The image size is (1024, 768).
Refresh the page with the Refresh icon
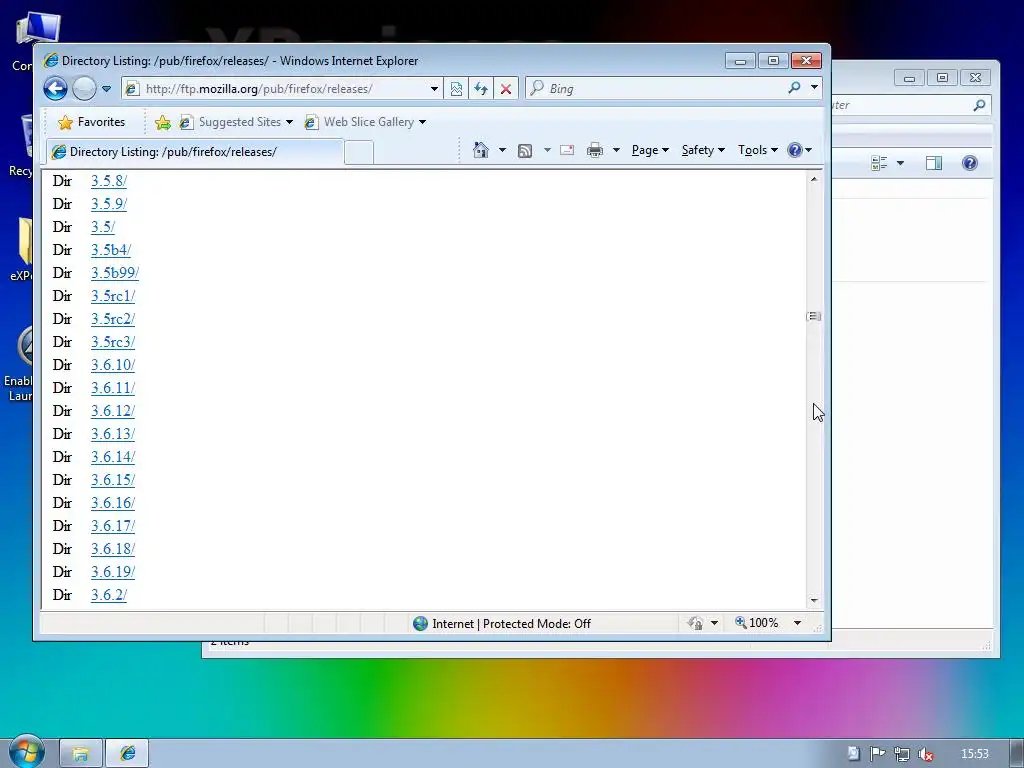(481, 89)
